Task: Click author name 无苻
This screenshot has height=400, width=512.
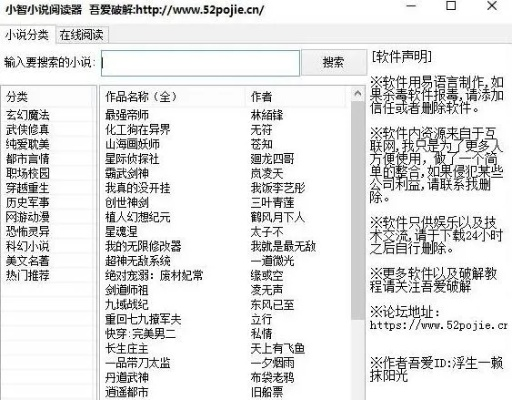Action: [x=262, y=130]
